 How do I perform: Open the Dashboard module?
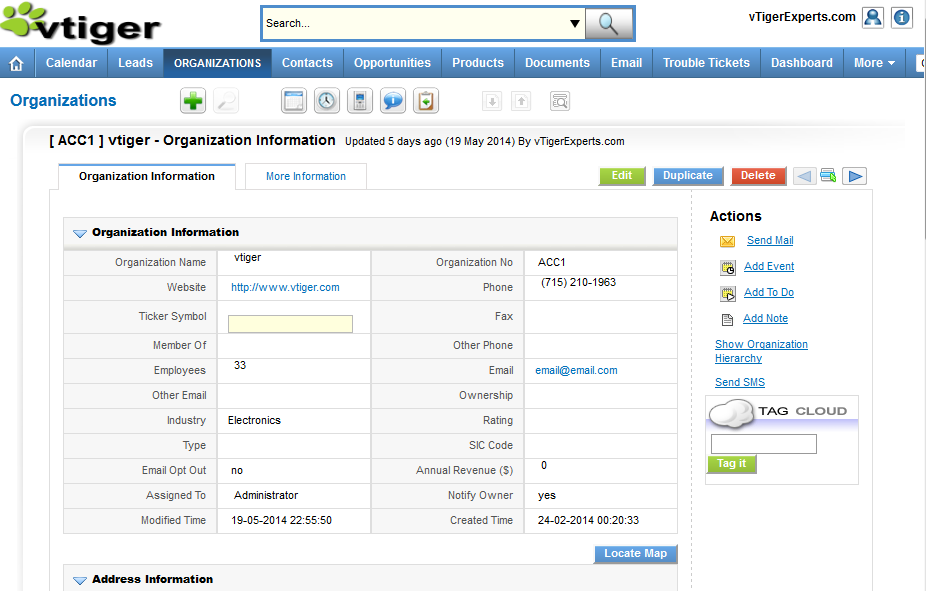pos(802,63)
